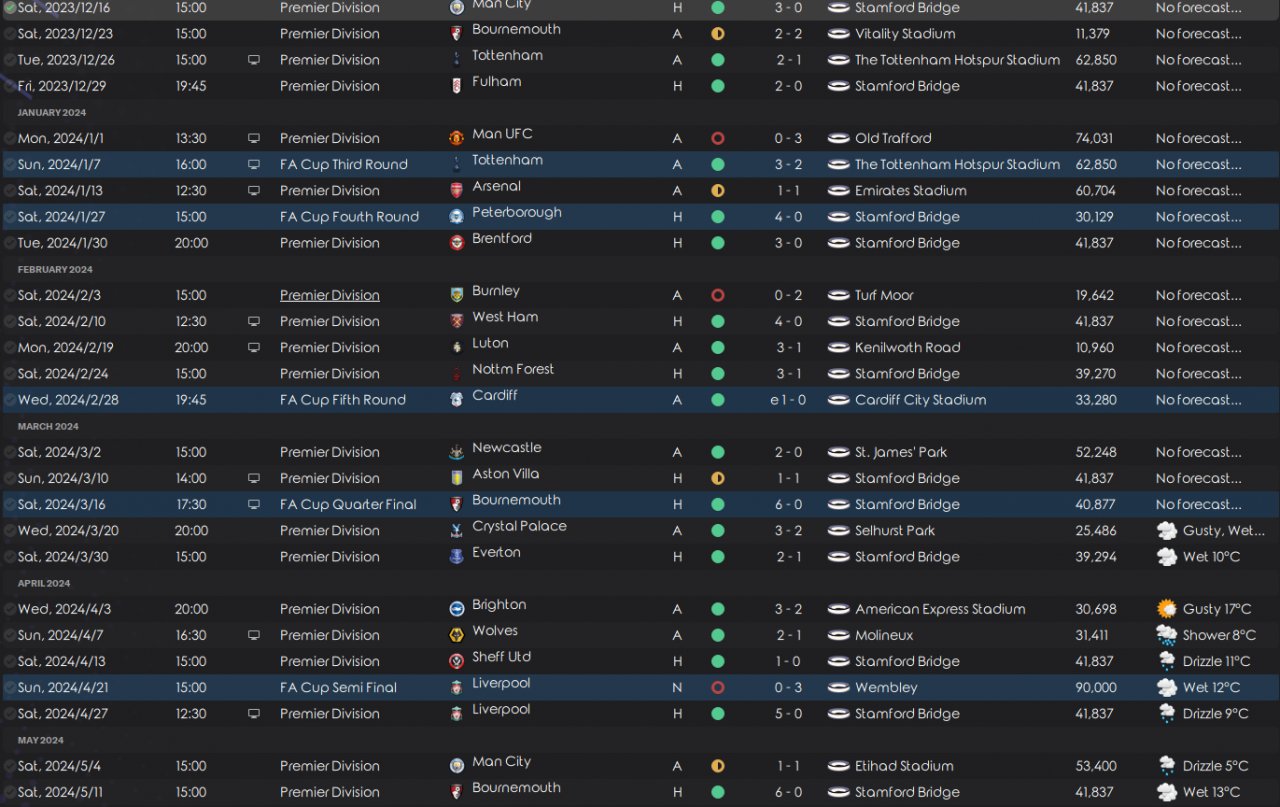
Task: Open the FA Cup Semi Final competition link
Action: pos(338,687)
